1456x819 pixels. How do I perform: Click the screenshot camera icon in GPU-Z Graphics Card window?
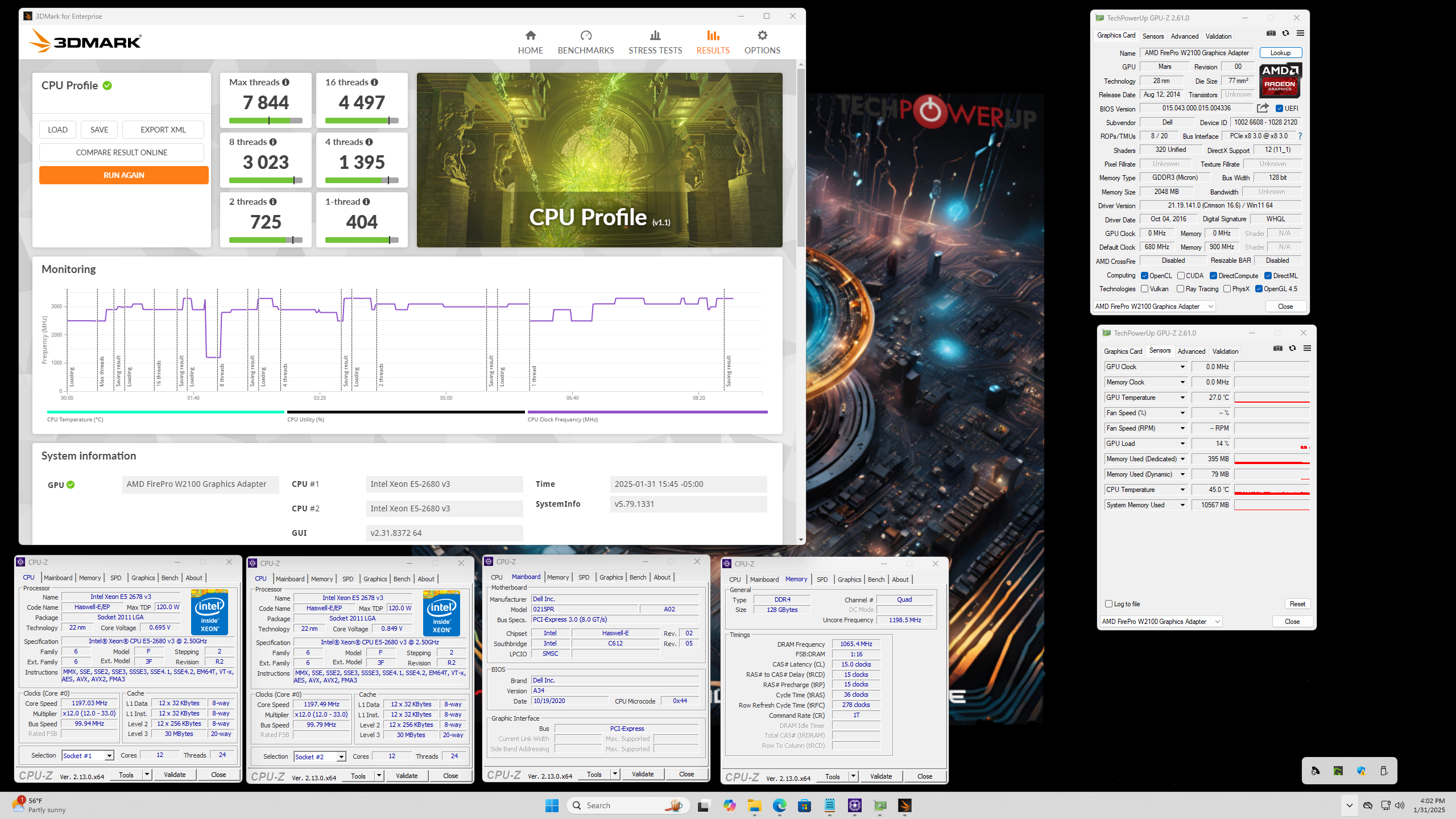coord(1271,34)
